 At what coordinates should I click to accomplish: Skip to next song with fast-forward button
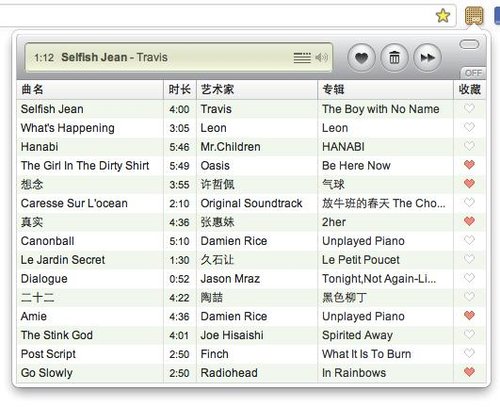click(x=427, y=58)
